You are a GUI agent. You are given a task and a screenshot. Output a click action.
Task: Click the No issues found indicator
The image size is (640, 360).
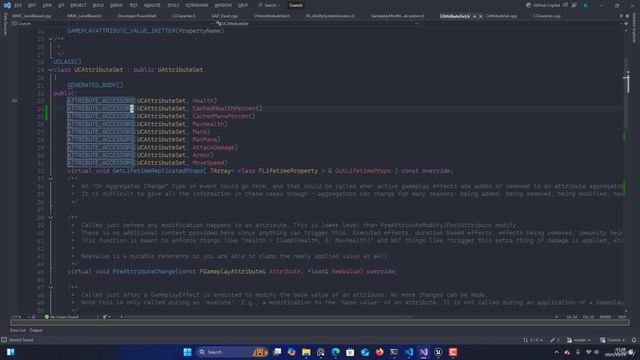point(62,317)
